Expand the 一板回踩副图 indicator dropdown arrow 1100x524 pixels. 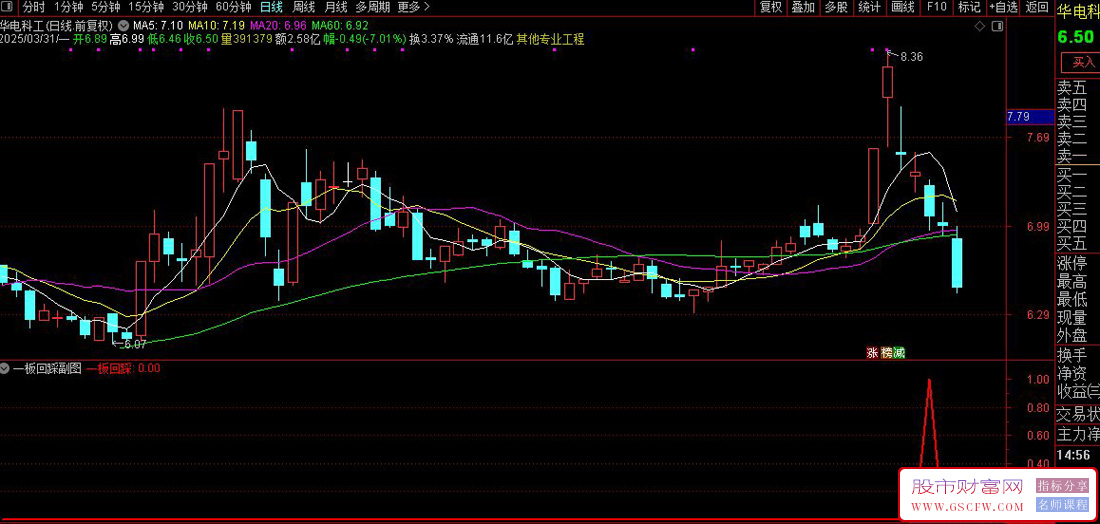click(x=6, y=368)
